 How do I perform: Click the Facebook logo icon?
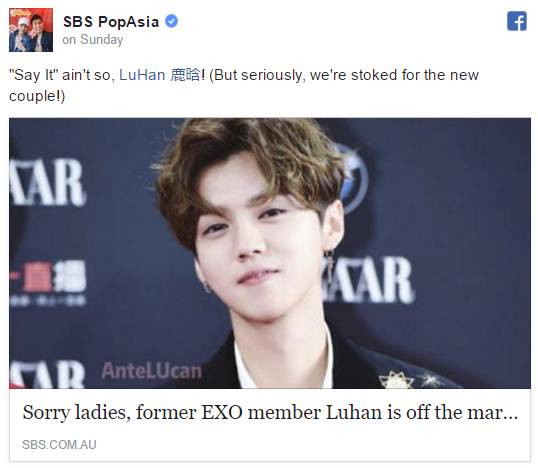(x=517, y=21)
